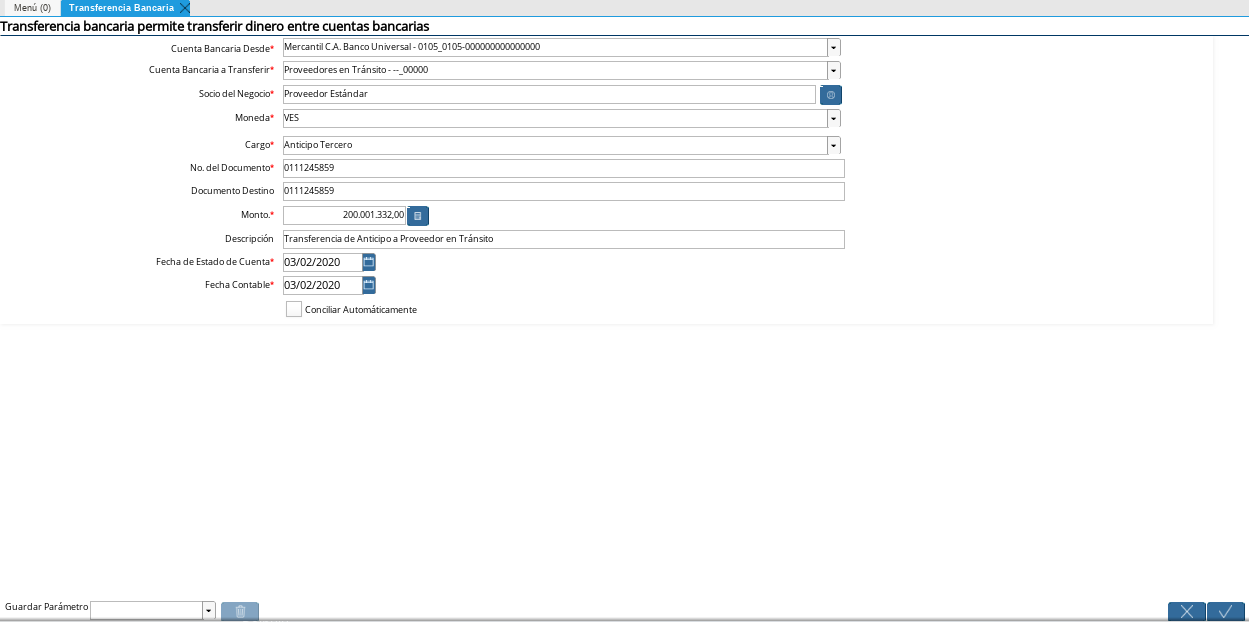Click the Descripción text field
The image size is (1249, 622).
564,239
